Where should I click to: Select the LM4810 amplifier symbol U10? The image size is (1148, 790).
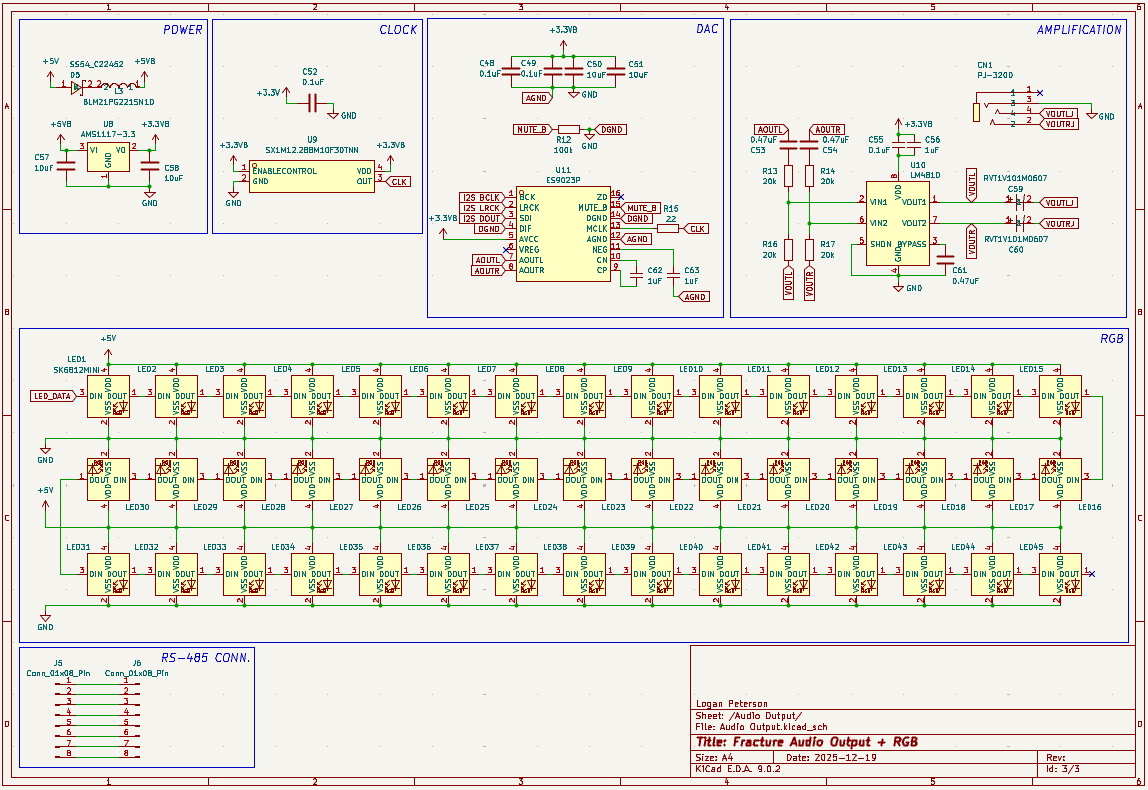click(x=897, y=223)
